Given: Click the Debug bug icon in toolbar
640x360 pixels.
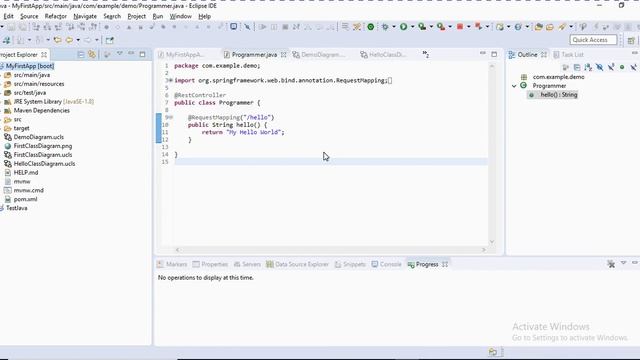Looking at the screenshot, I should click(x=385, y=27).
